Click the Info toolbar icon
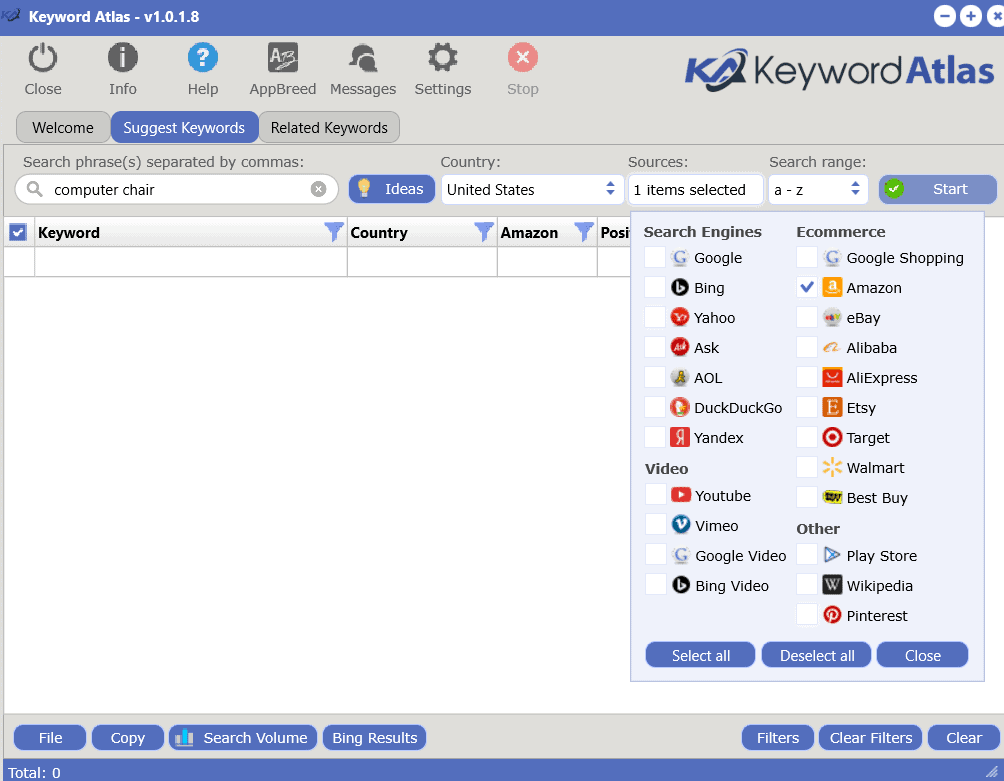 click(x=122, y=60)
